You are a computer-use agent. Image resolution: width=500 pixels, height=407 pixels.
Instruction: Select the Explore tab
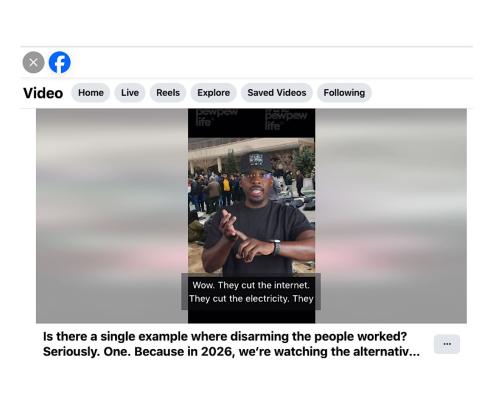click(214, 93)
